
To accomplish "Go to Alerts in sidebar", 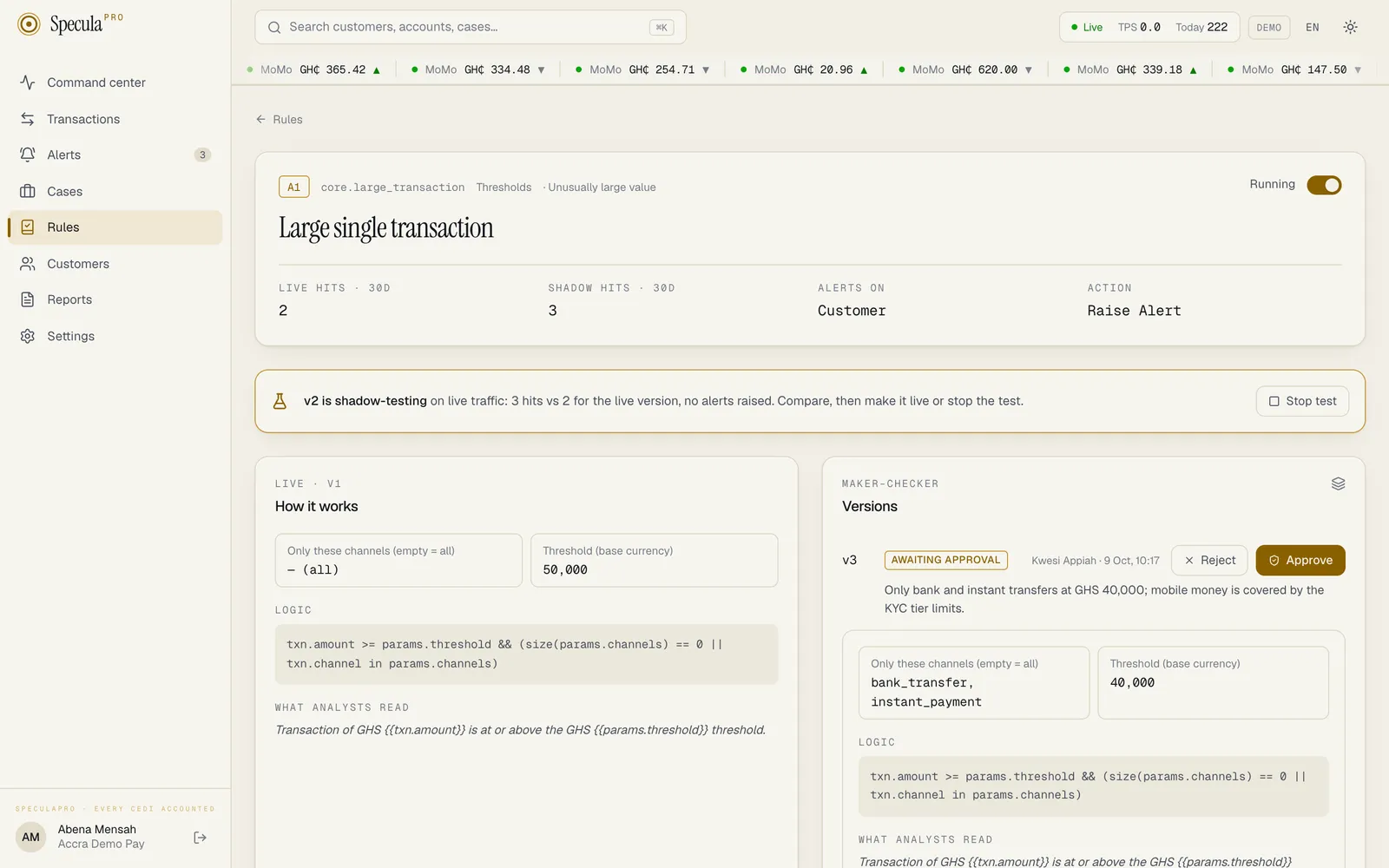I will pyautogui.click(x=115, y=155).
